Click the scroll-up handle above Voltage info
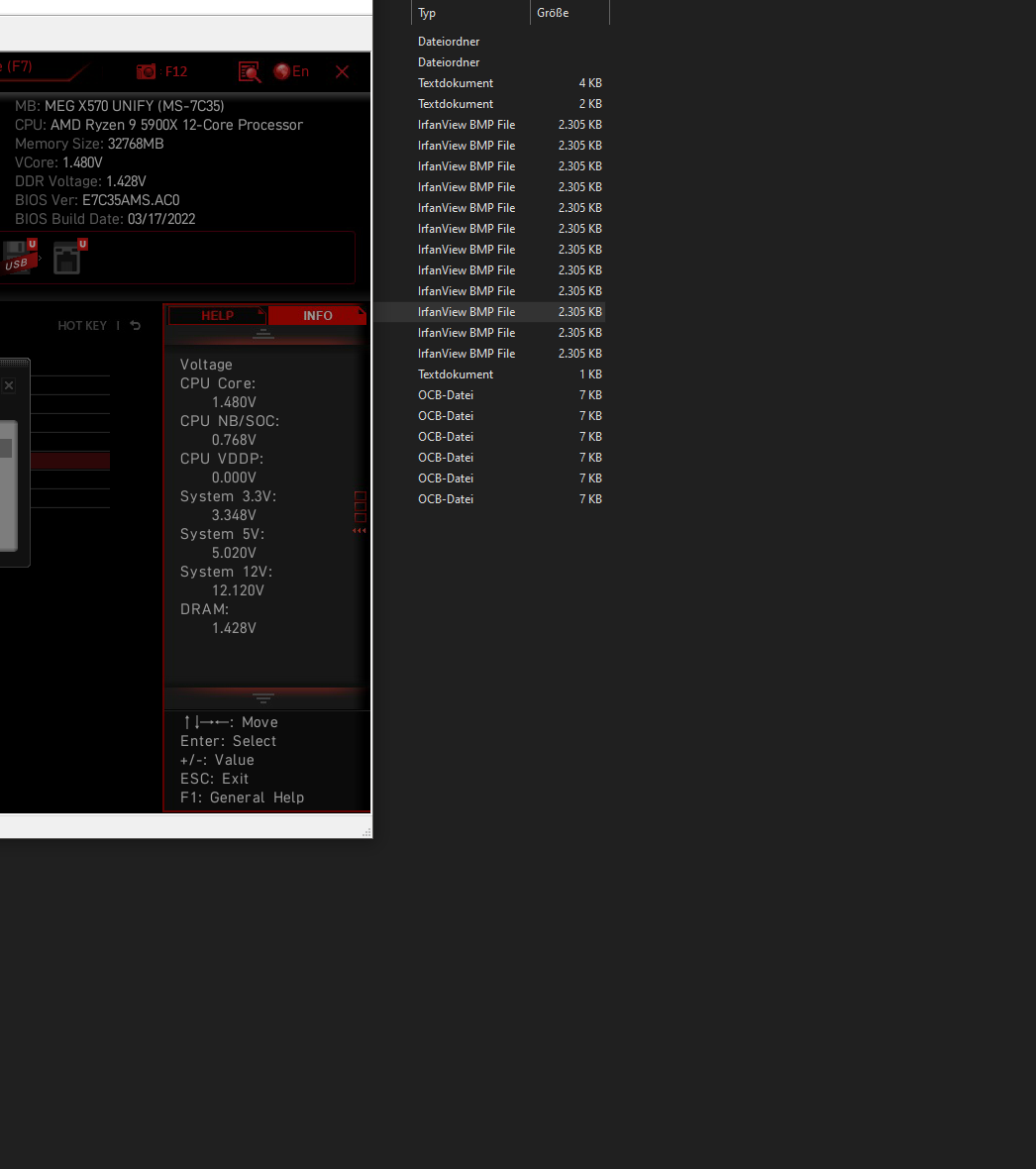 tap(263, 334)
